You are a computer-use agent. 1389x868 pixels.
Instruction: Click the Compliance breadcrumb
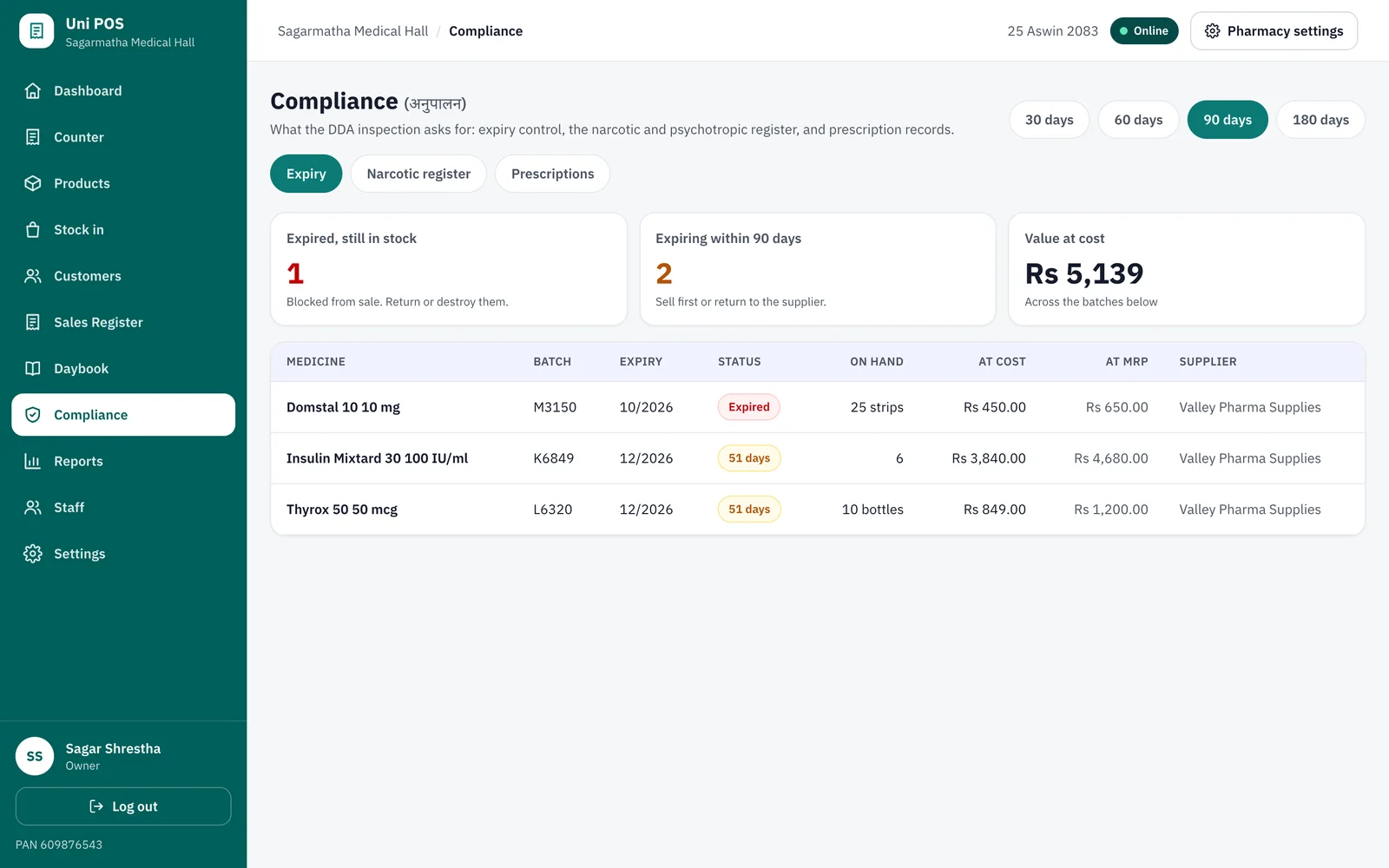pyautogui.click(x=485, y=31)
